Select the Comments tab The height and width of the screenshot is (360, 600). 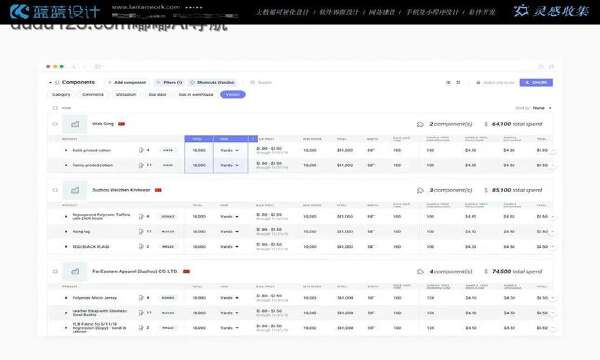coord(93,94)
